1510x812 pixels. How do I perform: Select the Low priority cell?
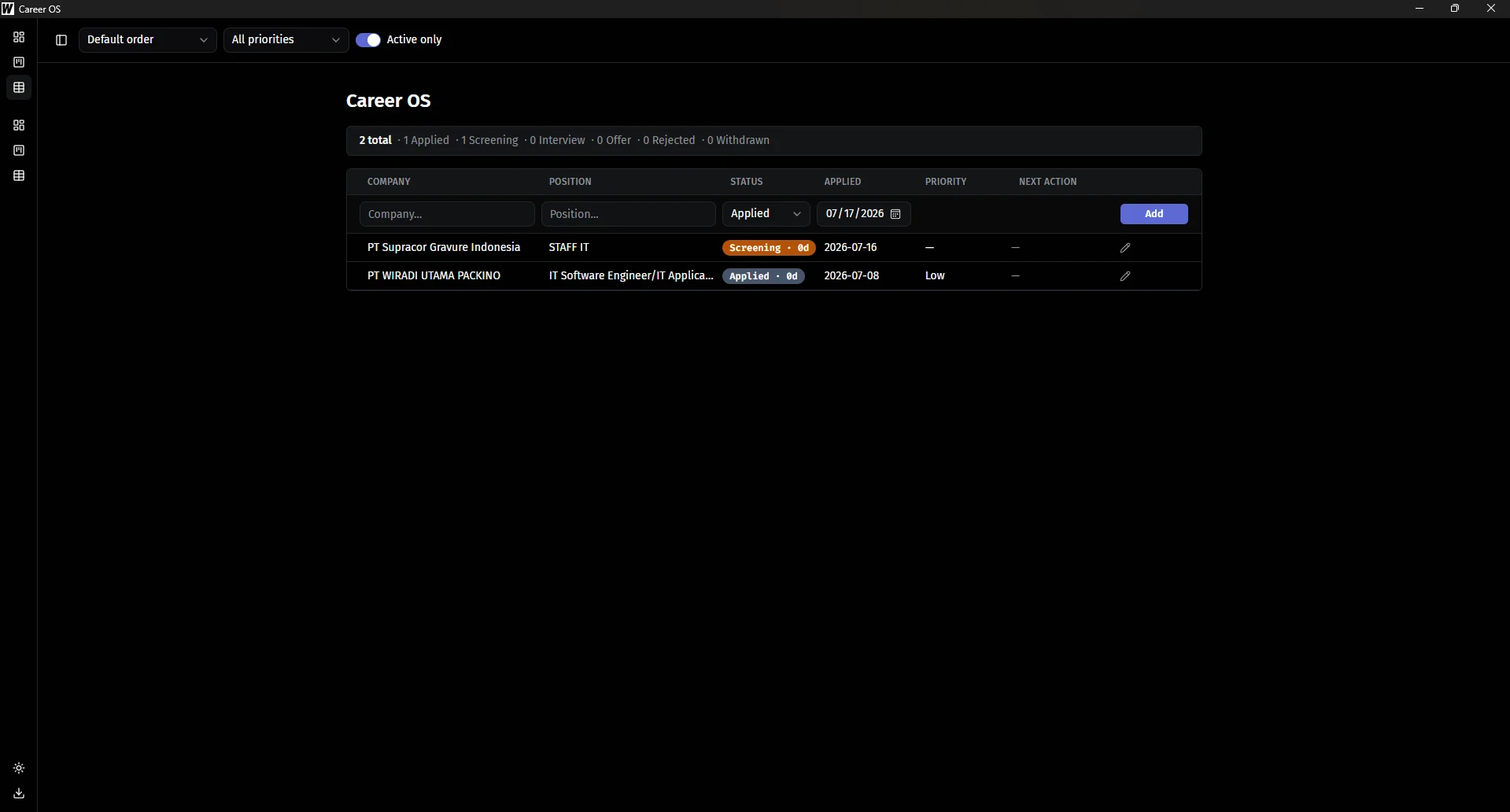coord(935,276)
